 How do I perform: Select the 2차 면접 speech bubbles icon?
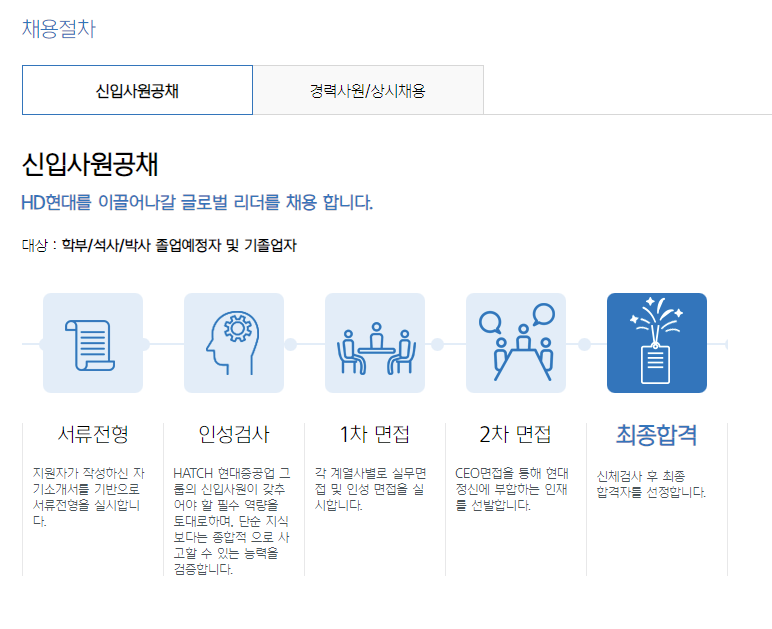coord(516,343)
